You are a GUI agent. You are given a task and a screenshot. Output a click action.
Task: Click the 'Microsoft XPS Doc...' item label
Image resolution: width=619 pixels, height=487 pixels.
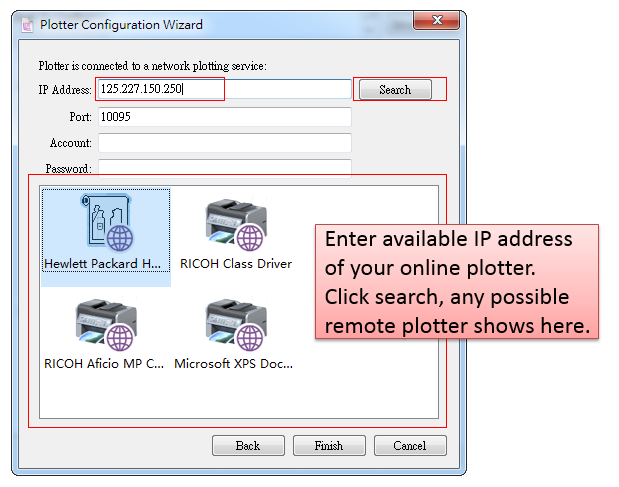pyautogui.click(x=234, y=364)
